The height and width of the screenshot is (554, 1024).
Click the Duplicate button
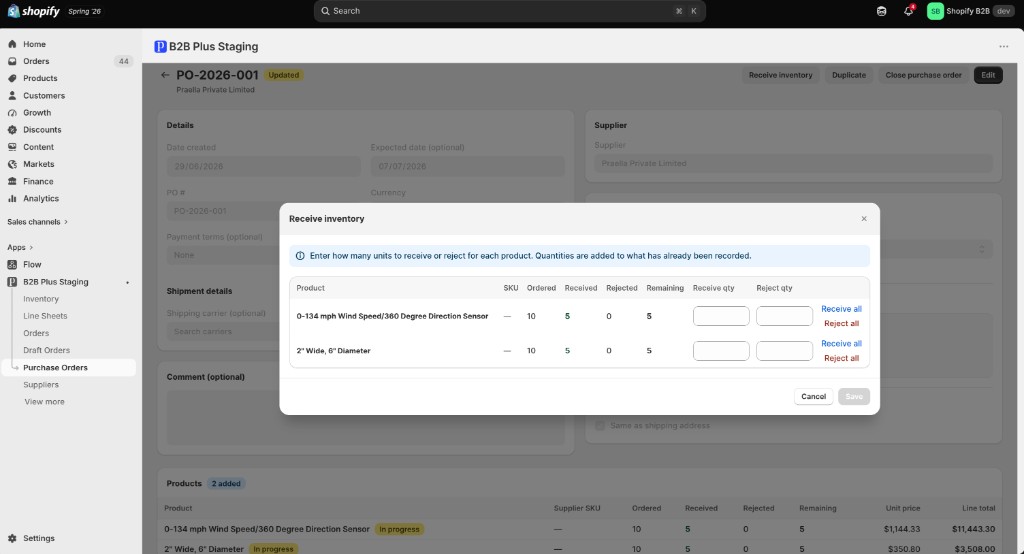[x=849, y=75]
